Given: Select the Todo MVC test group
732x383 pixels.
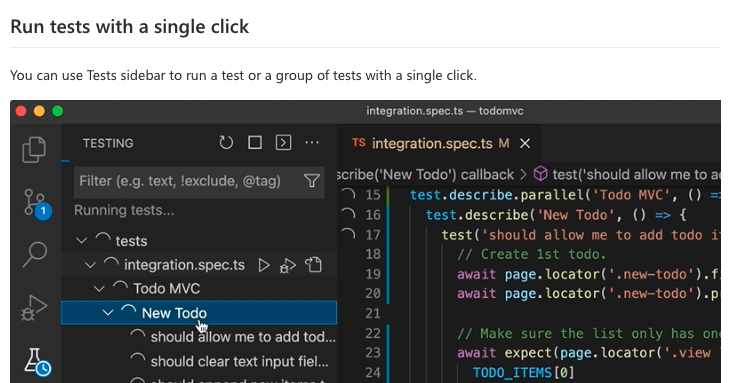Looking at the screenshot, I should pos(199,289).
